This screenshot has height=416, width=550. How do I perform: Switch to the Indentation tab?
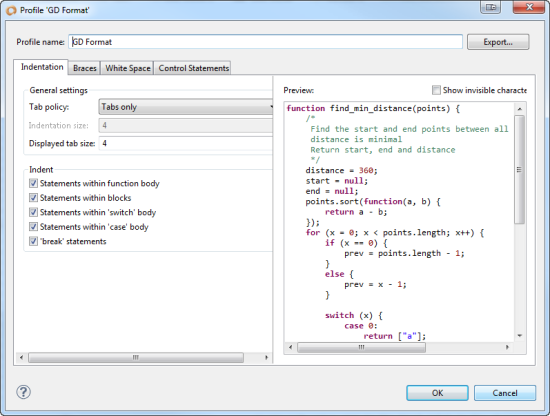42,67
